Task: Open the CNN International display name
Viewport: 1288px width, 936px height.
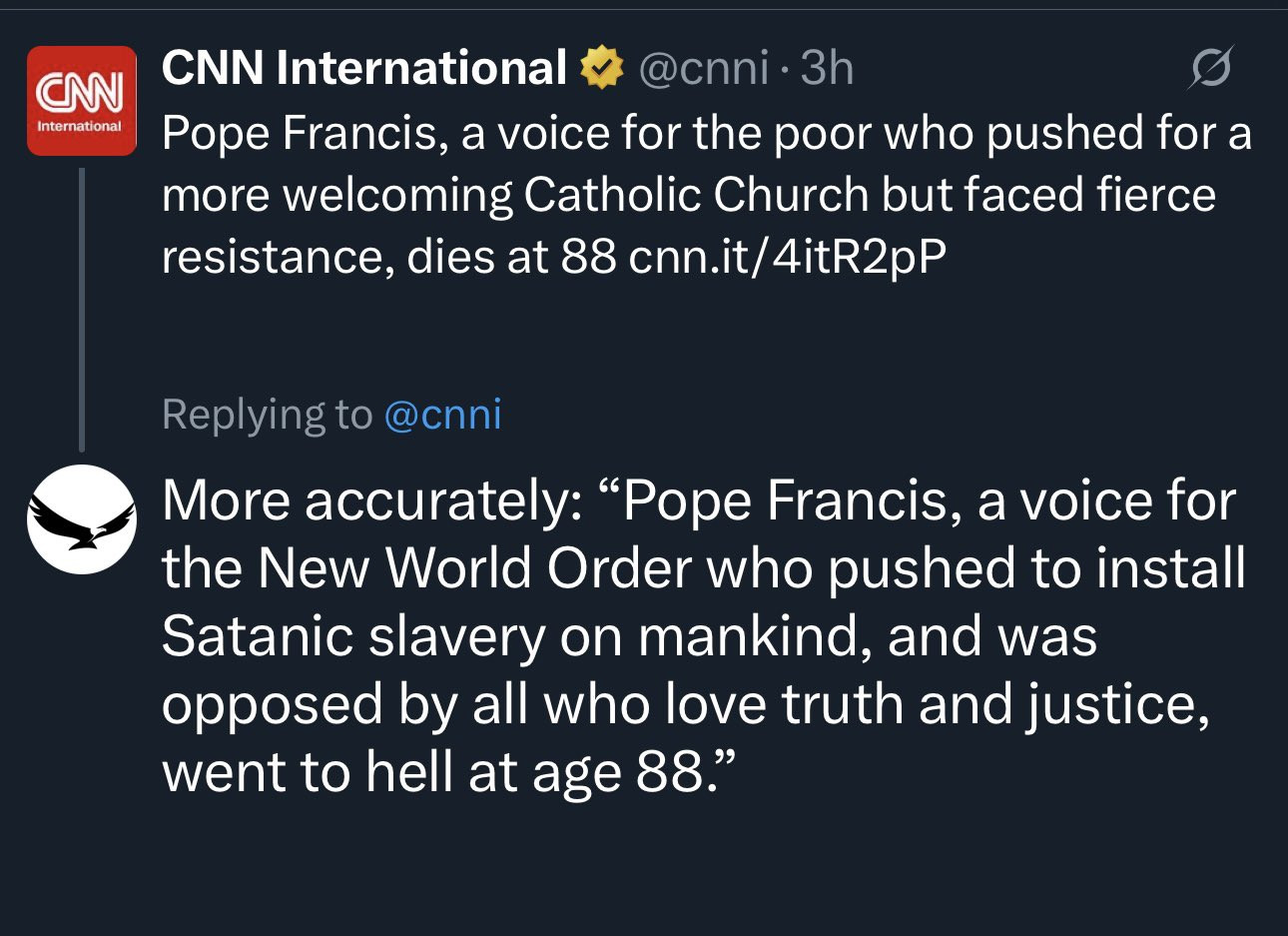Action: (x=364, y=68)
